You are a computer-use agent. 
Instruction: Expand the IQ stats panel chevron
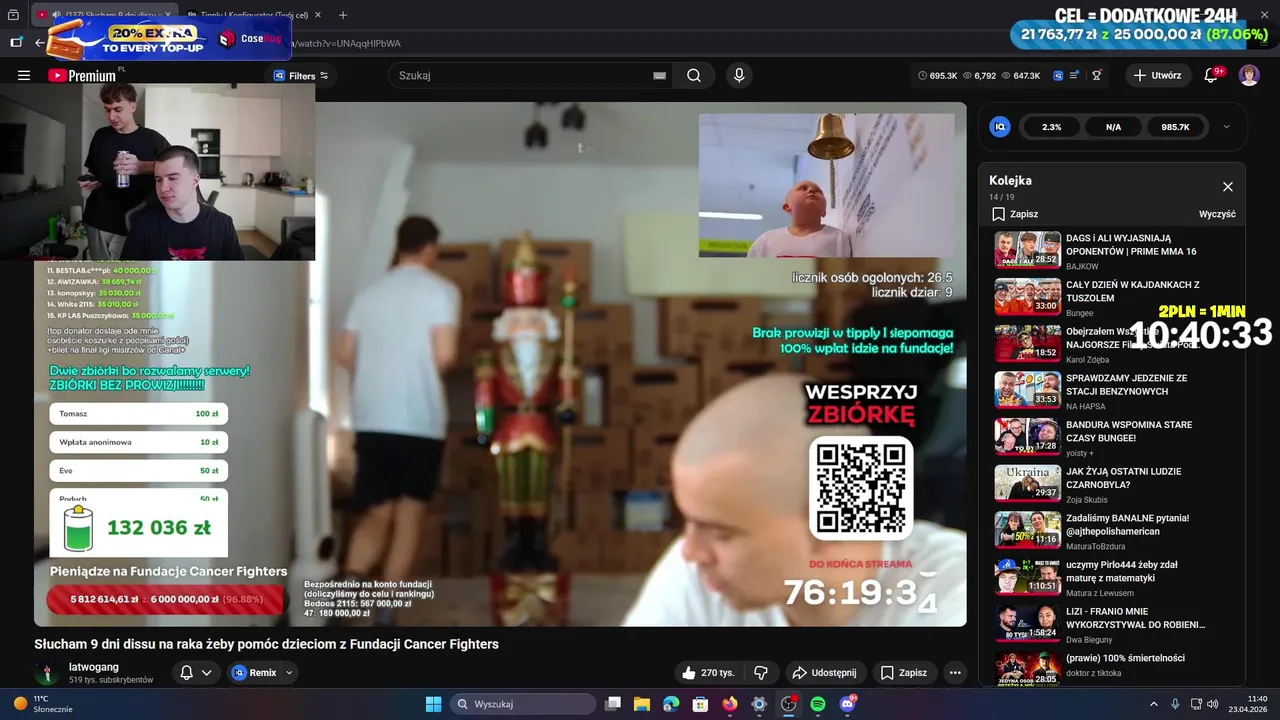[x=1226, y=127]
